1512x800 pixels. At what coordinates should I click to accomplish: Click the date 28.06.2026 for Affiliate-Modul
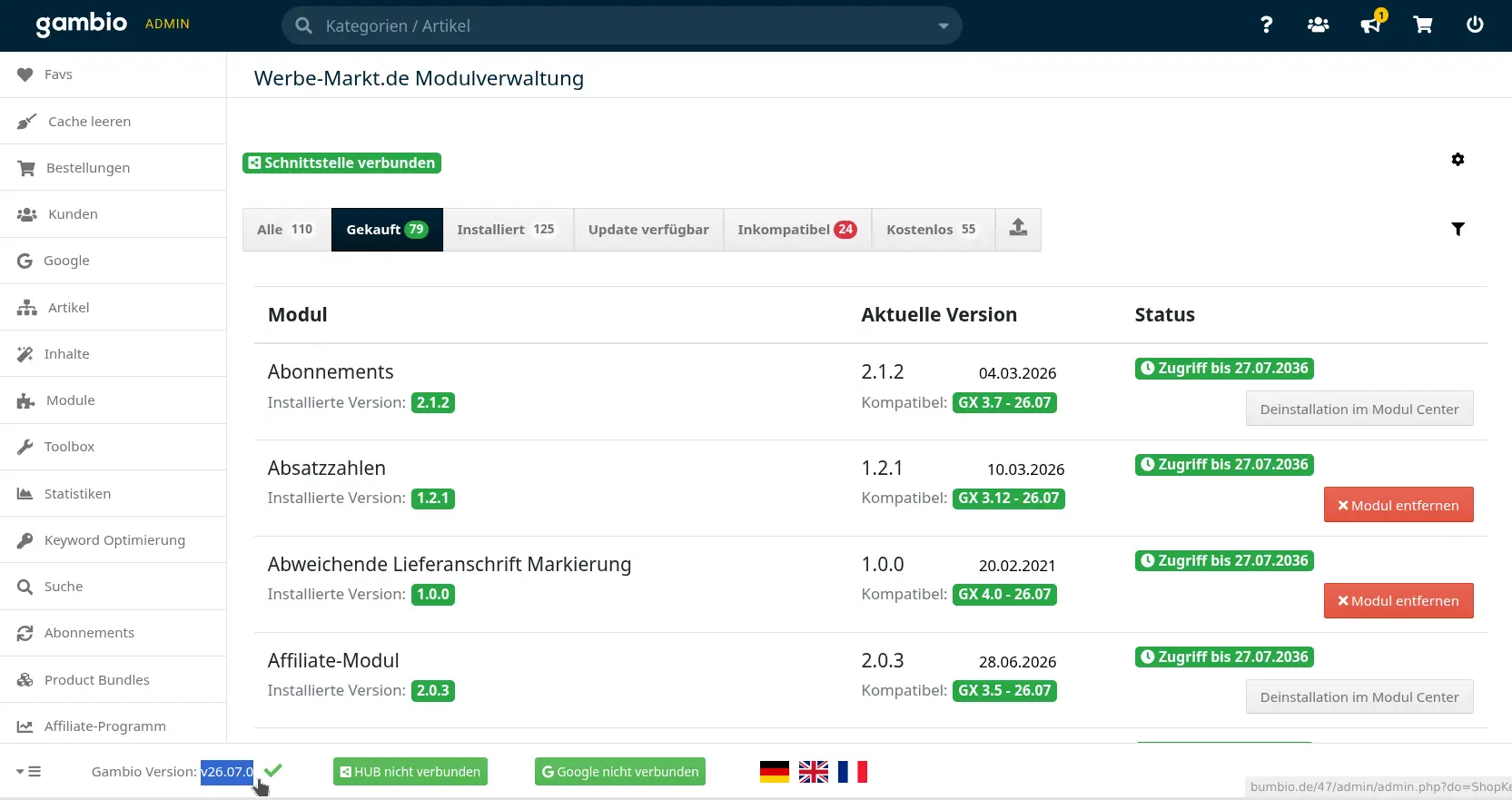click(1017, 662)
